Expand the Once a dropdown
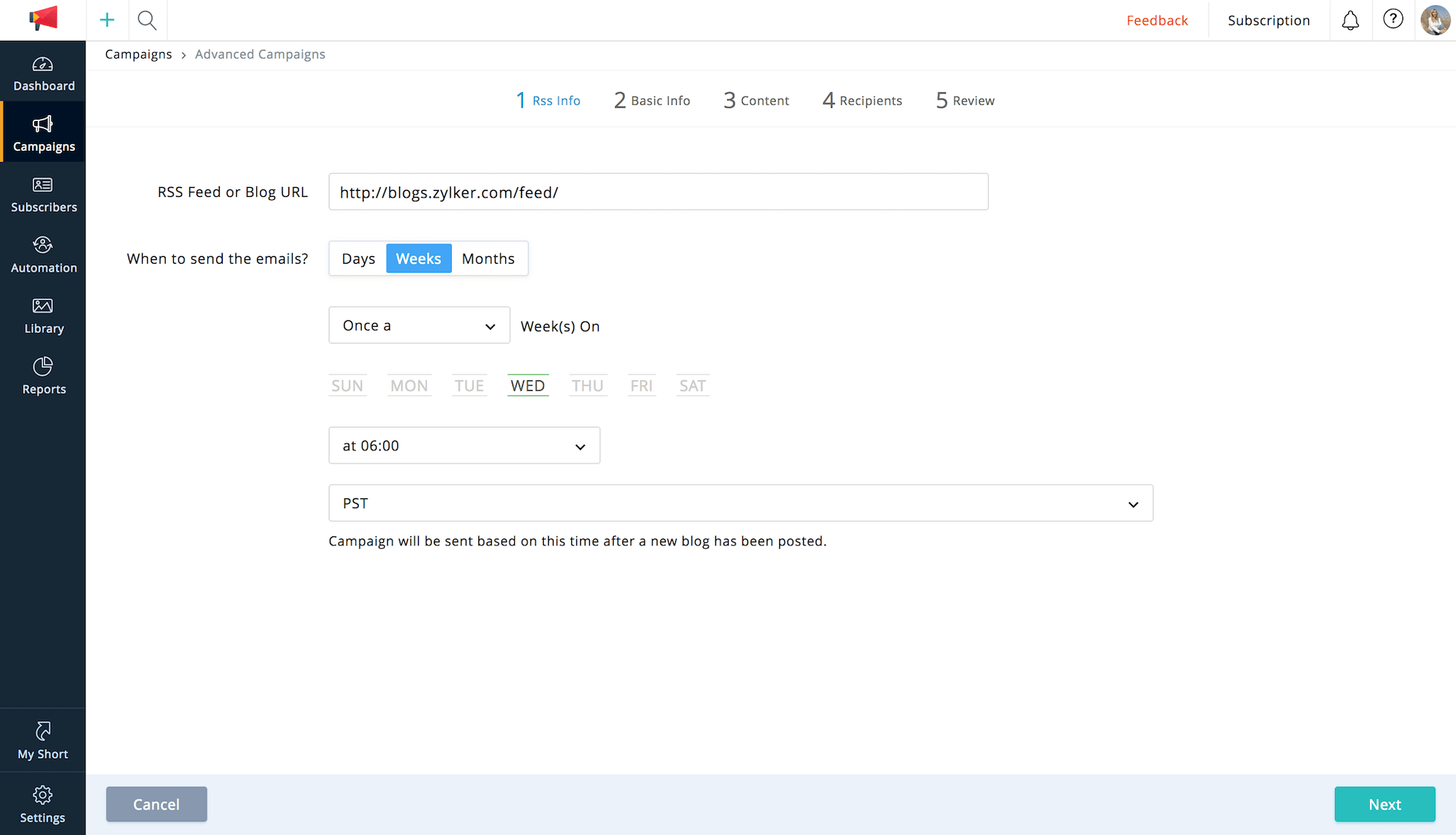 pos(419,325)
